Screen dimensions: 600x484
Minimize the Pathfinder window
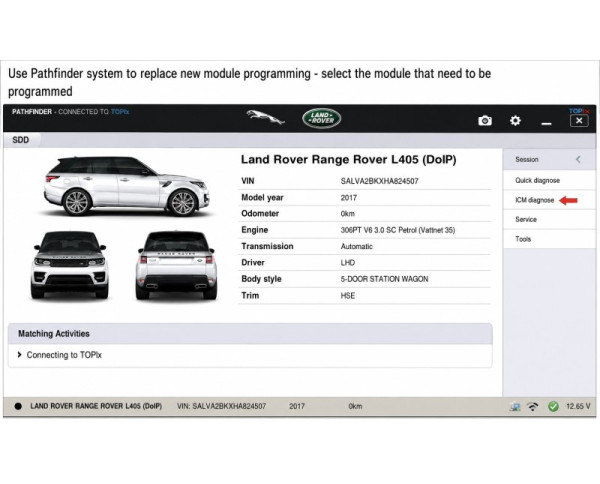tap(546, 123)
